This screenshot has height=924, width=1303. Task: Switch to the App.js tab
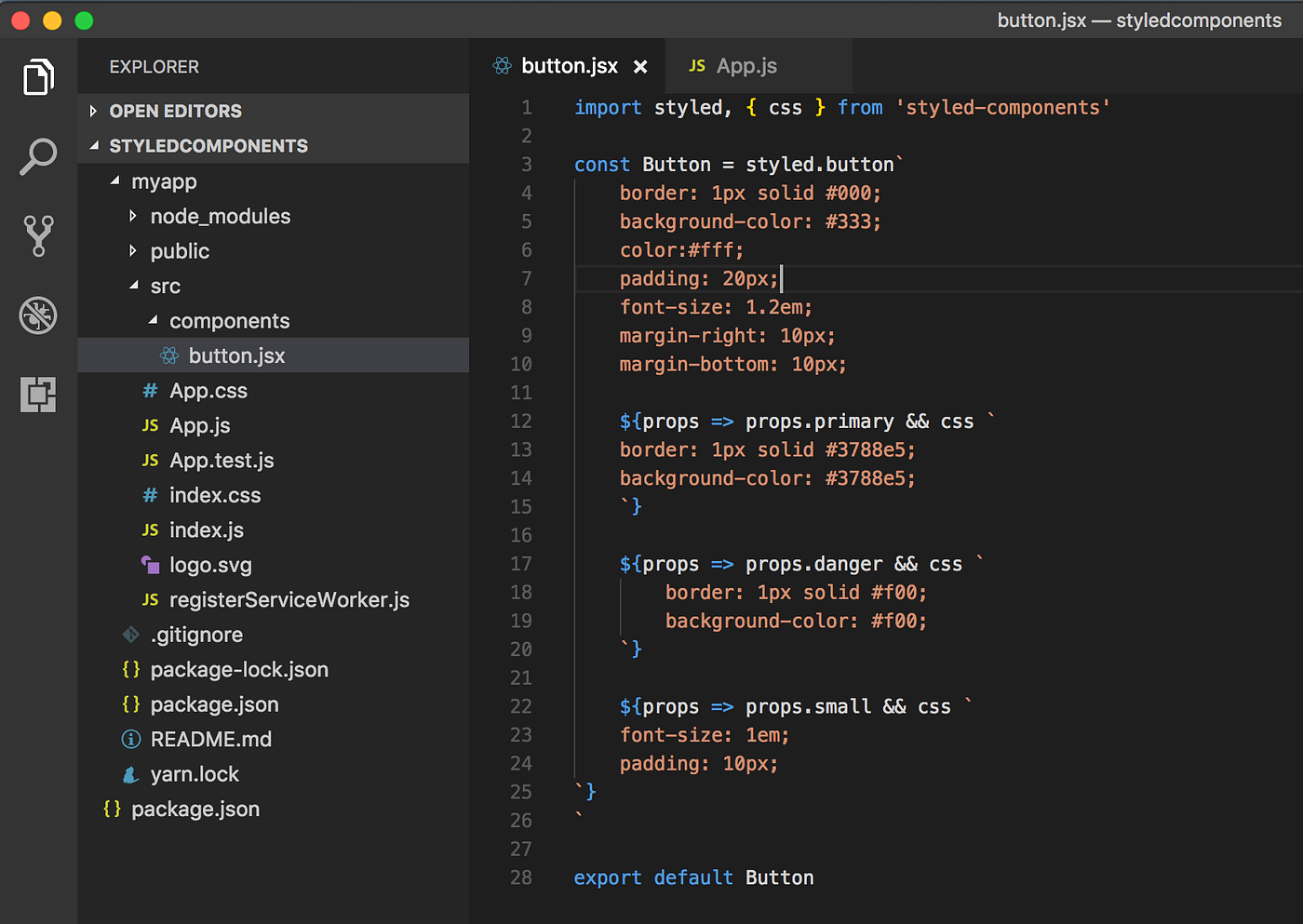[x=746, y=66]
